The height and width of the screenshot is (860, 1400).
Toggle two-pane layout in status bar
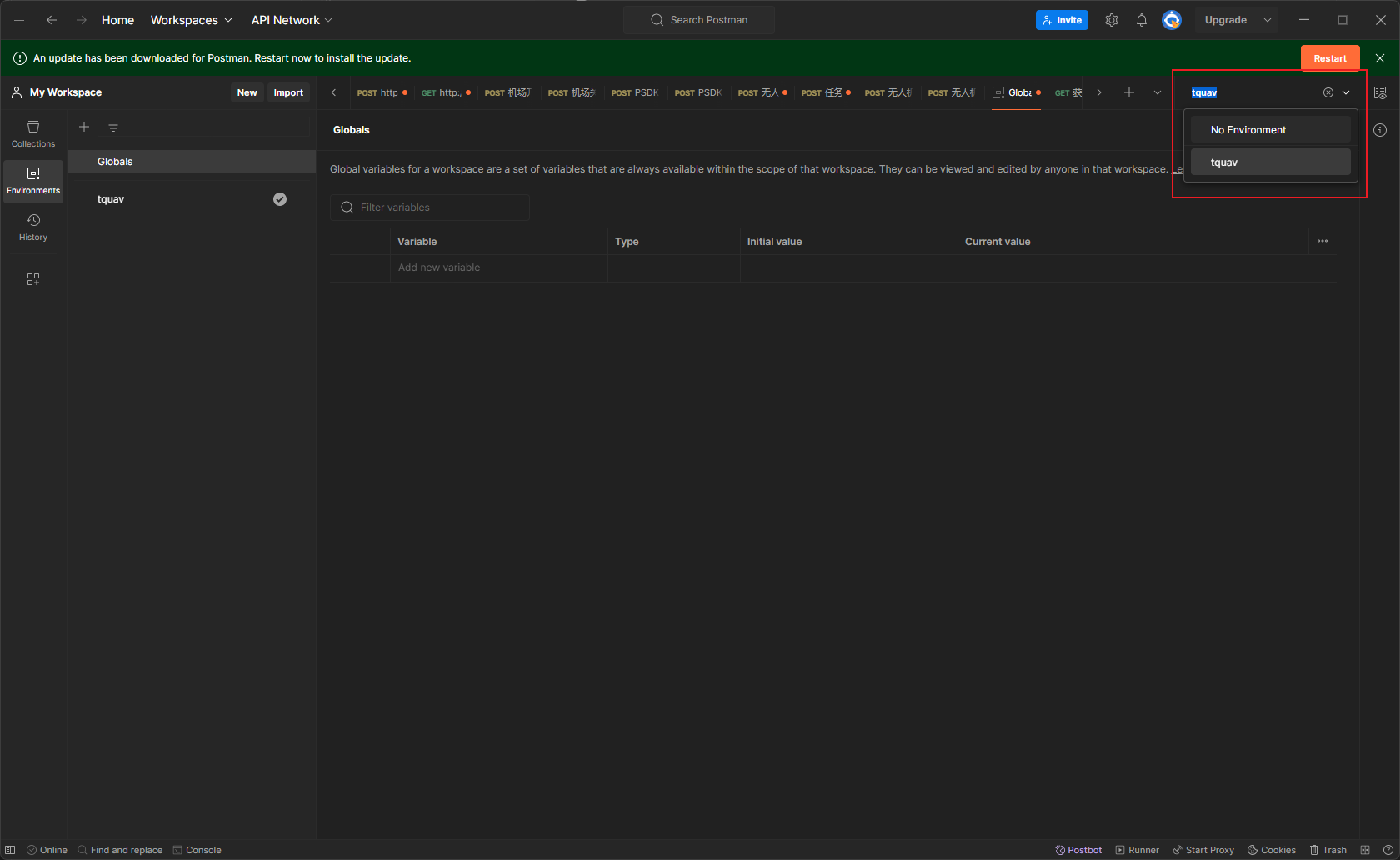pyautogui.click(x=1365, y=850)
